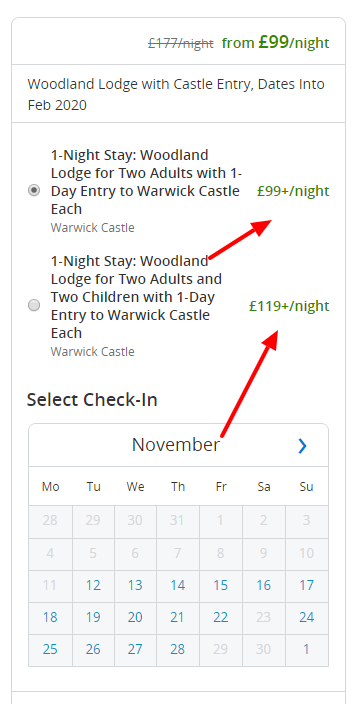Screen dimensions: 360x704
Task: Pick November 26 in the calendar
Action: coord(93,650)
